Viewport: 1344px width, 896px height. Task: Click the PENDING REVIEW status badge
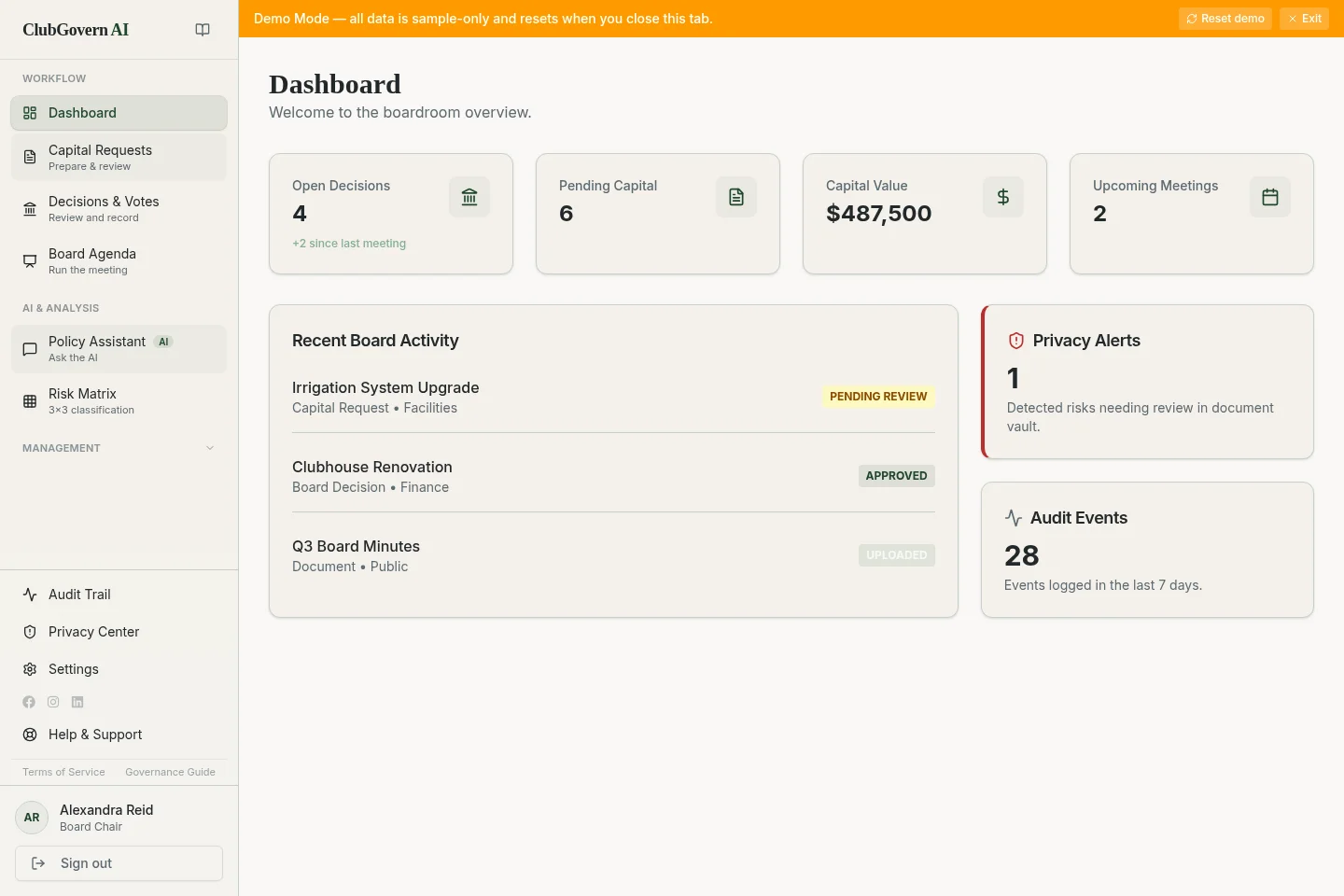tap(878, 397)
